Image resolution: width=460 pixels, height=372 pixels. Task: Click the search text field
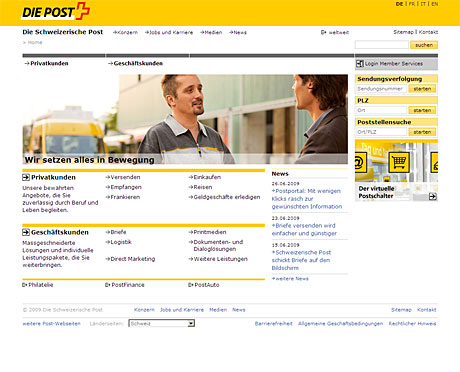coord(382,45)
